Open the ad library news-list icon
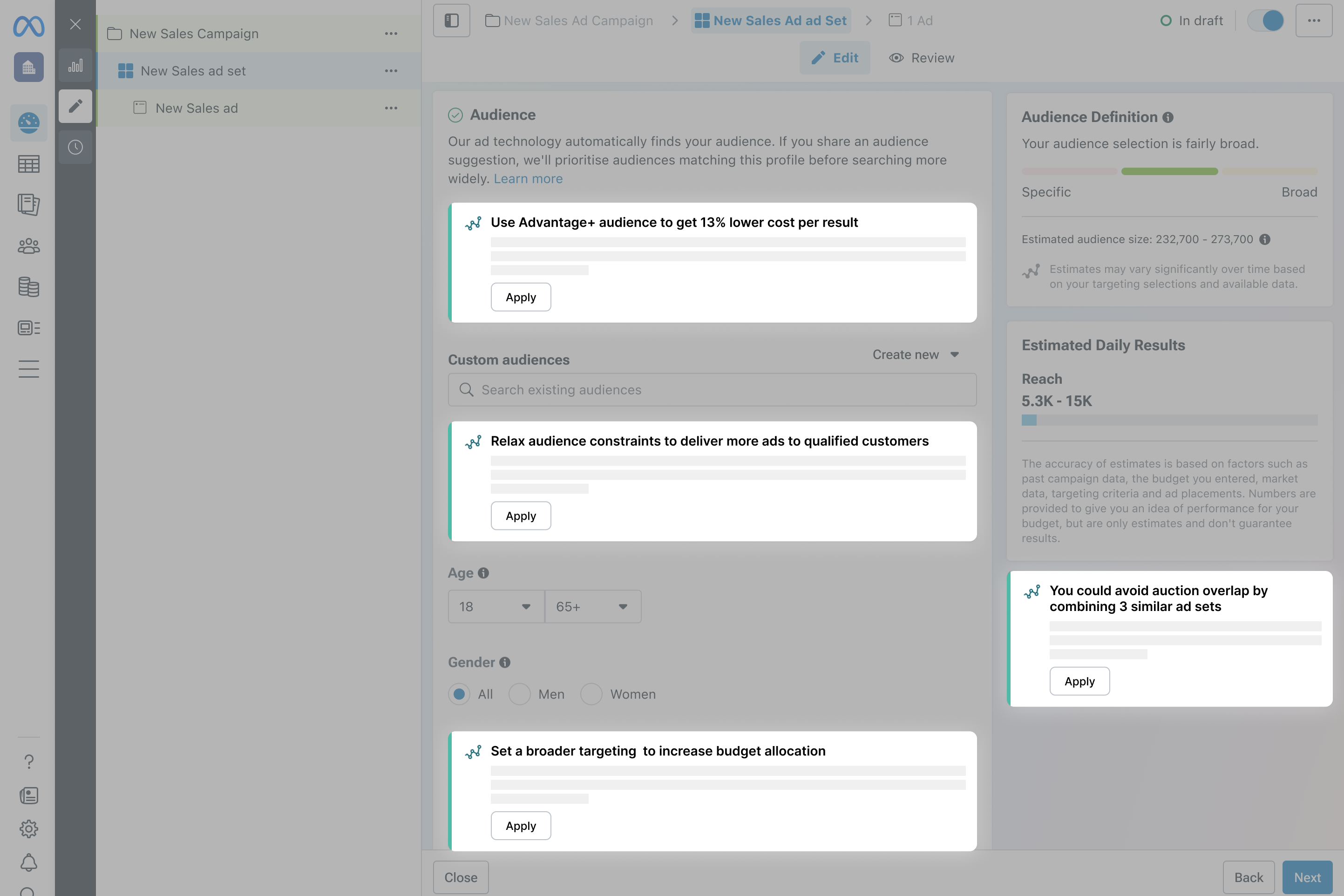 click(x=28, y=327)
